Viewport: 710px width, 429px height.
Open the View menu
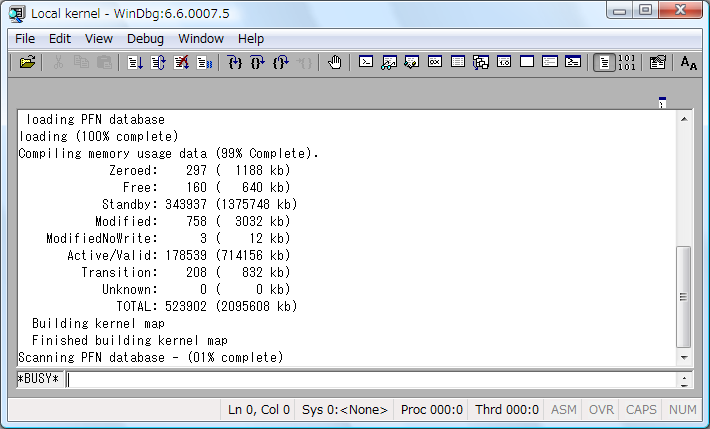(99, 39)
